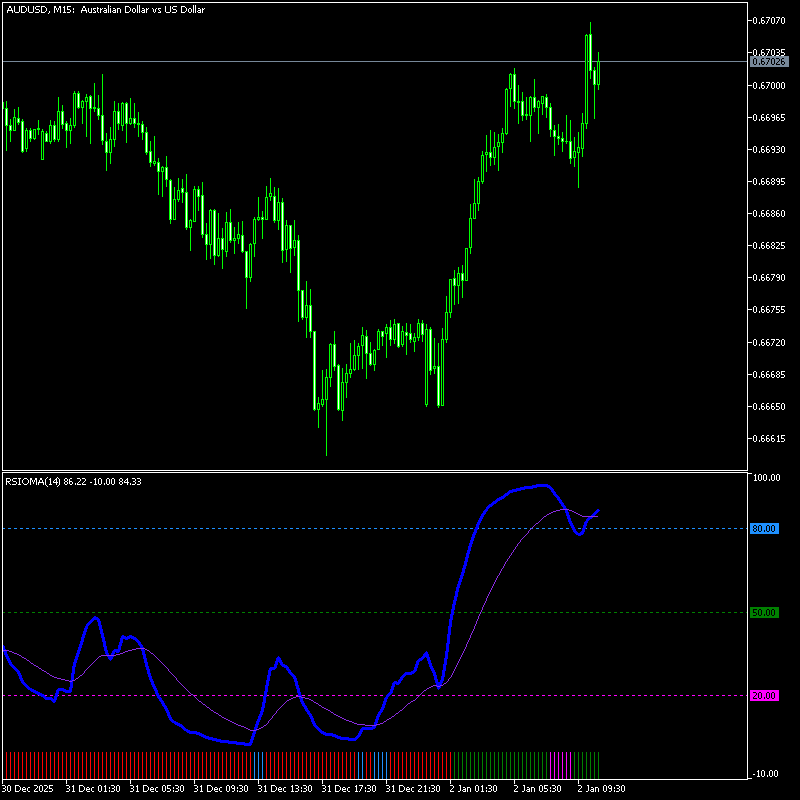
Task: Click the magenta 20.00 level tag
Action: click(763, 695)
